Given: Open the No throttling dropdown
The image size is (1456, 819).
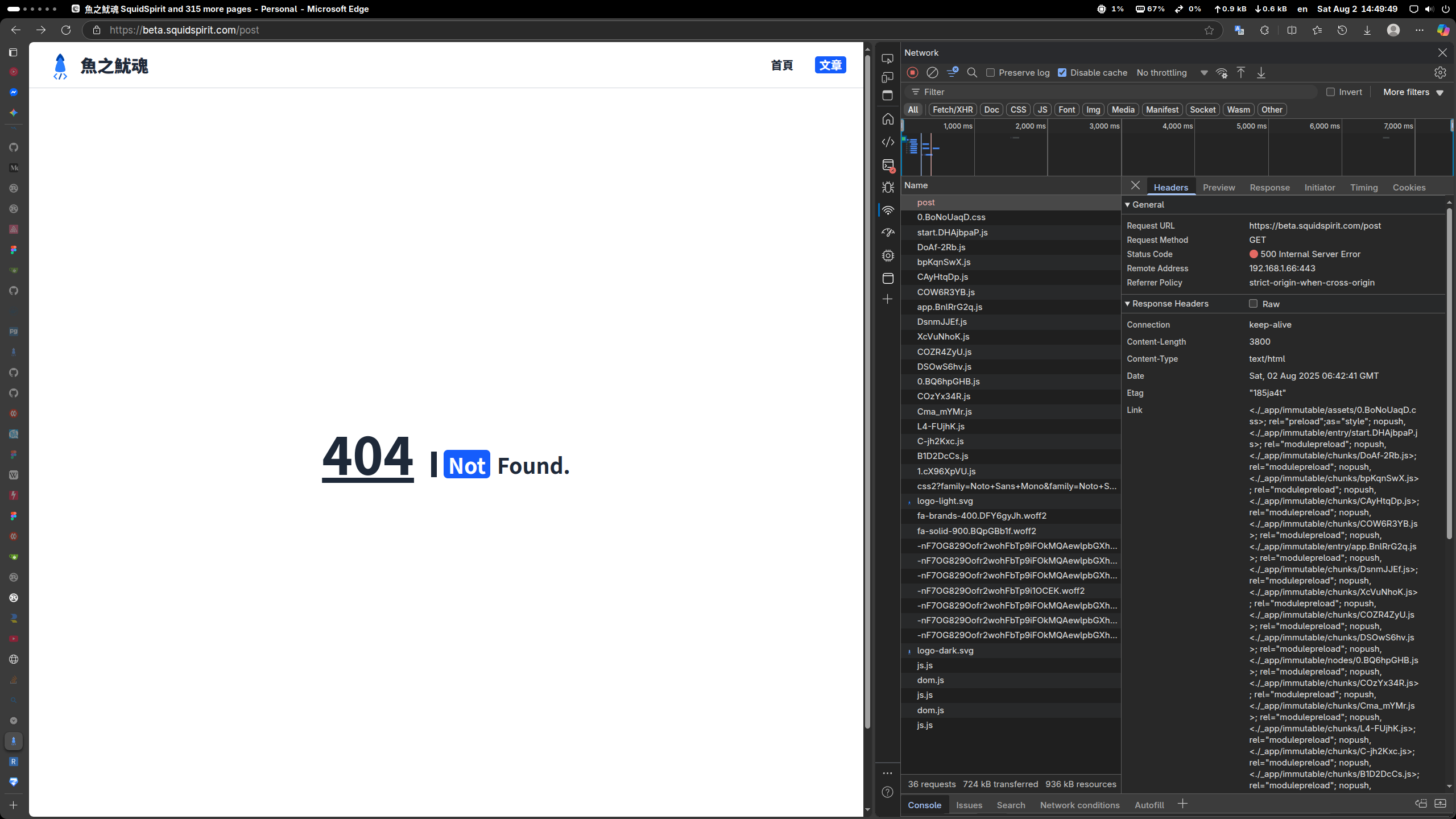Looking at the screenshot, I should [x=1172, y=73].
